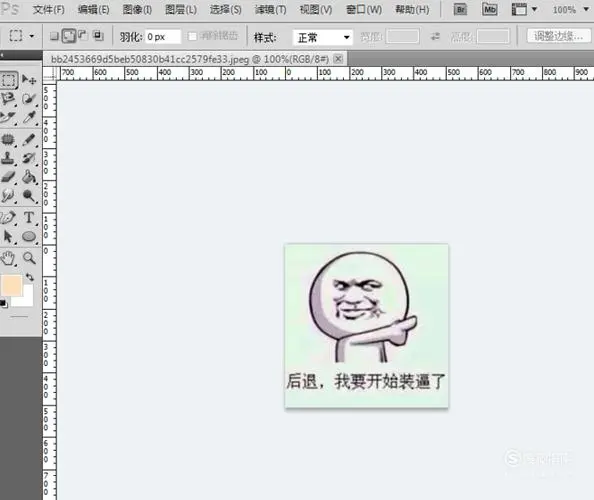The image size is (594, 500).
Task: Select the Ellipse shape tool
Action: pyautogui.click(x=29, y=237)
